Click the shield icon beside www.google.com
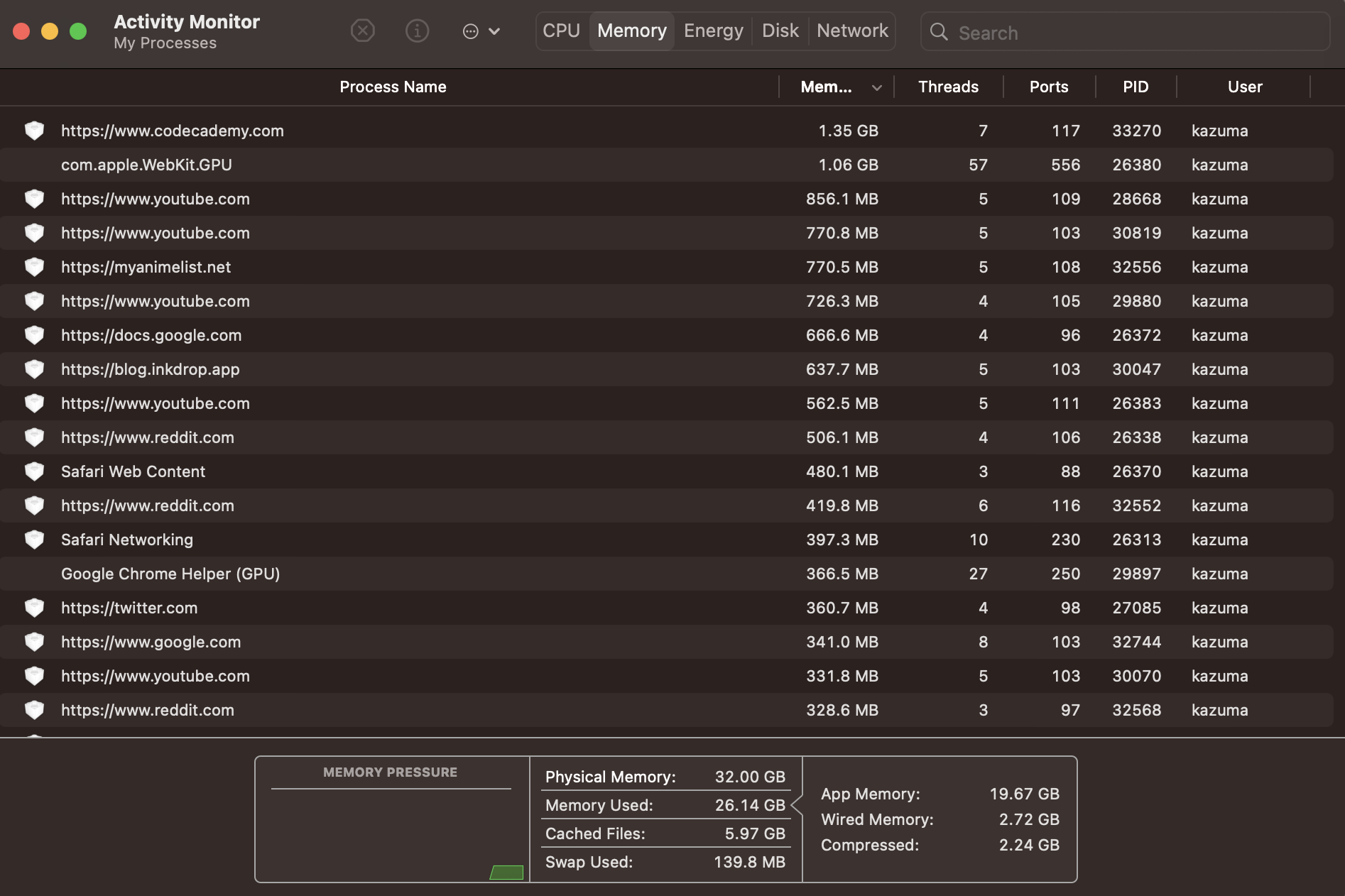 tap(34, 642)
